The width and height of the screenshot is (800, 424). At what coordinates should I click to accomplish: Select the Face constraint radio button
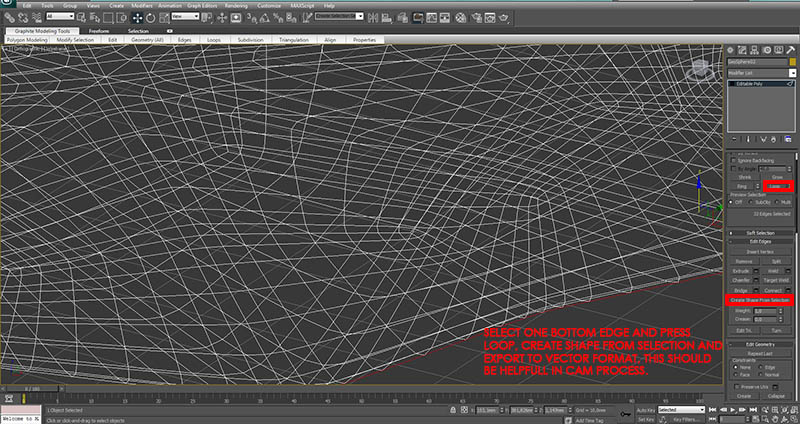[735, 374]
